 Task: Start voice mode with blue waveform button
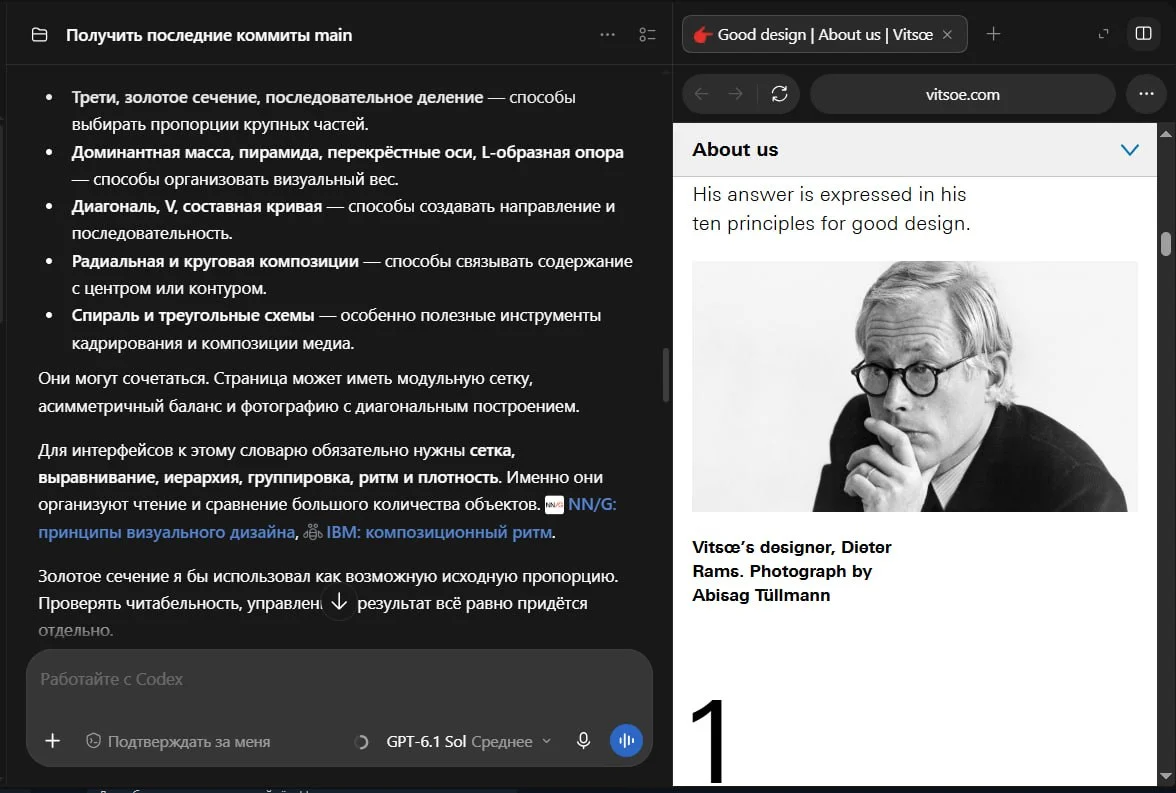coord(626,741)
